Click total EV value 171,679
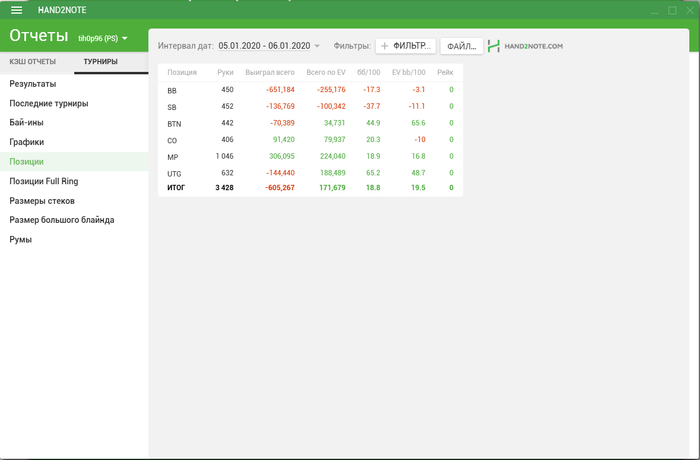Viewport: 700px width, 460px height. 332,188
